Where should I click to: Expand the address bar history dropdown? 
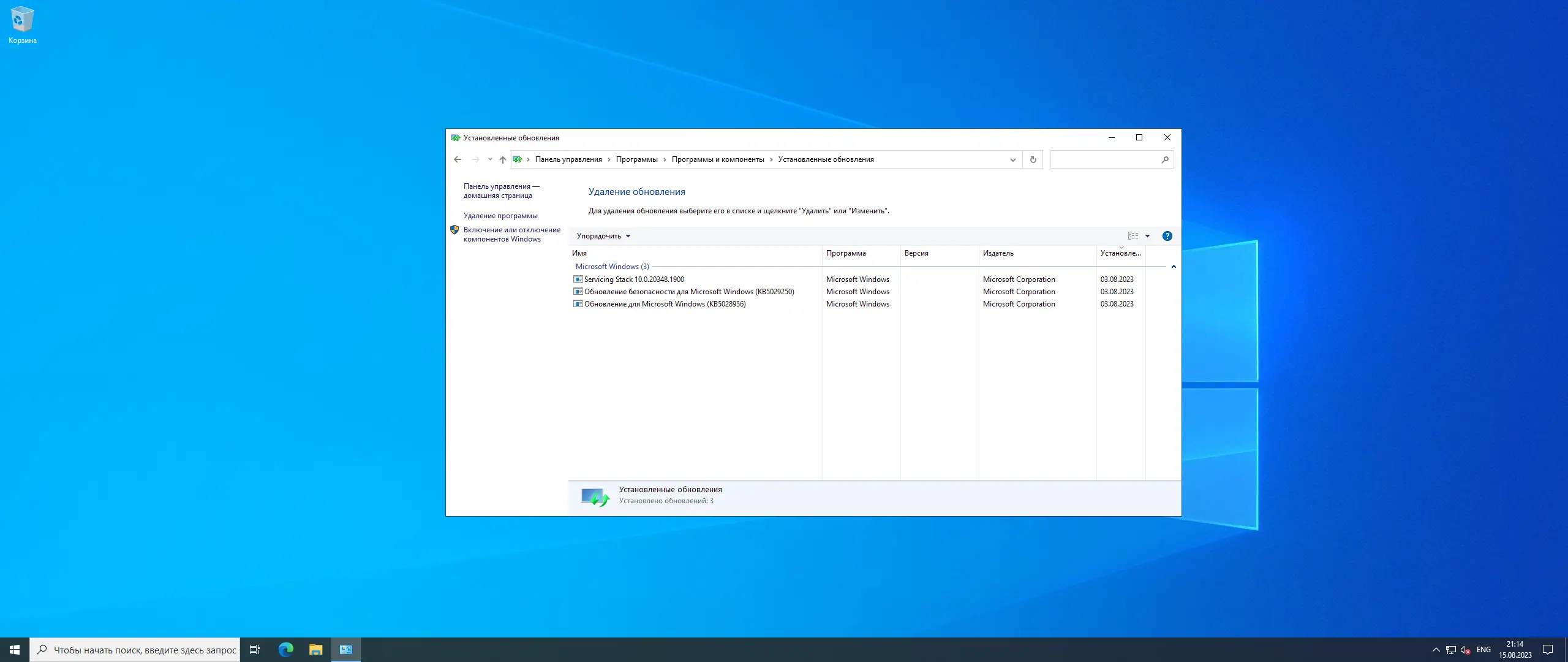point(1012,159)
